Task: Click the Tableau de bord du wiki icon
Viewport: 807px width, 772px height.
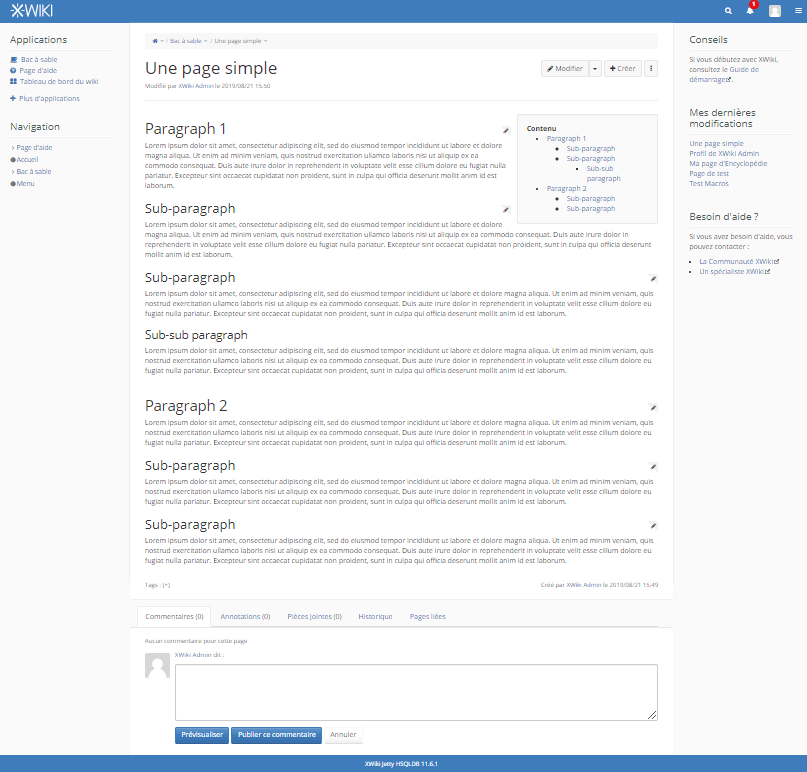Action: tap(13, 81)
